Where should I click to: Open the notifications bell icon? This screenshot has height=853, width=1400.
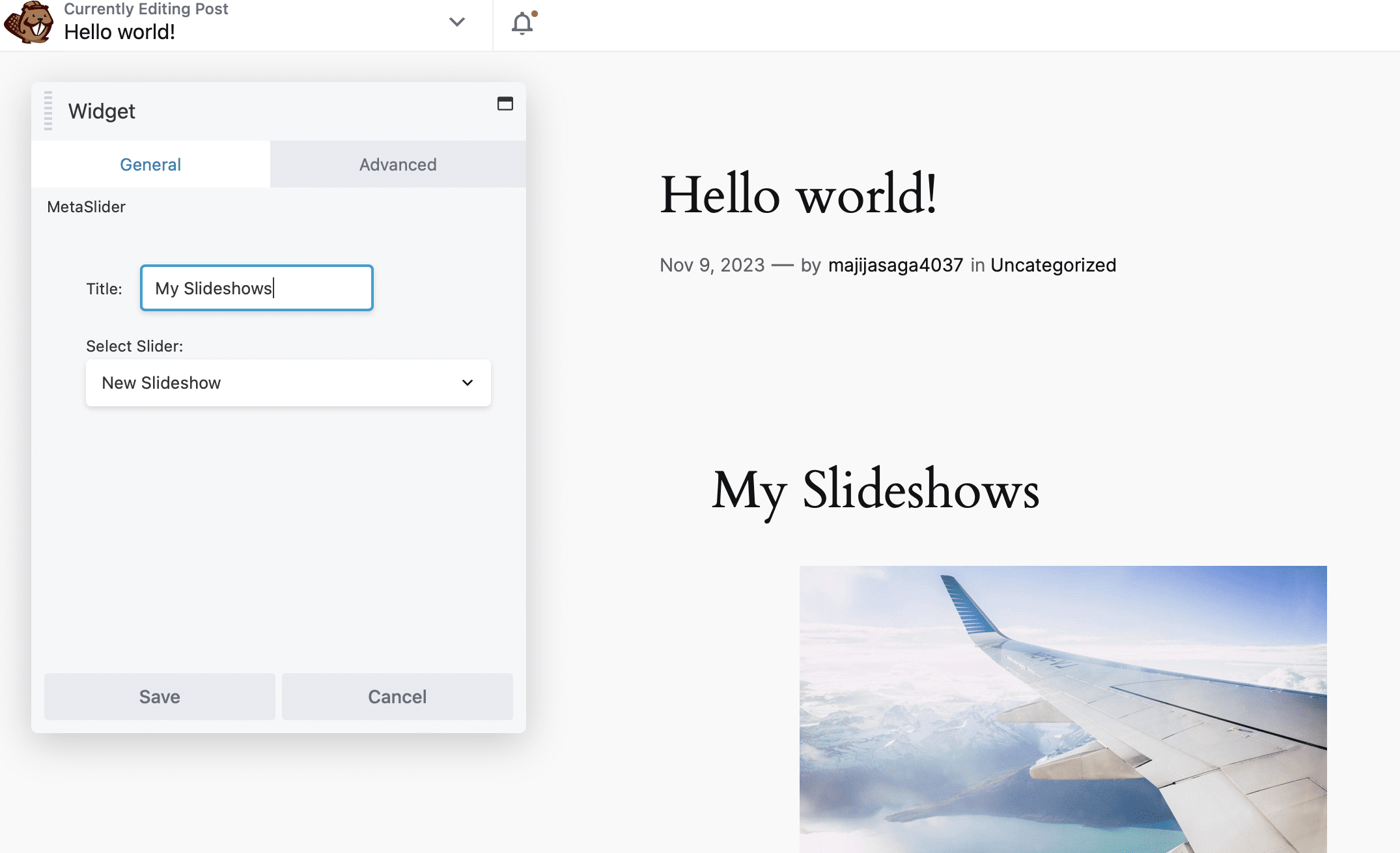pyautogui.click(x=522, y=23)
